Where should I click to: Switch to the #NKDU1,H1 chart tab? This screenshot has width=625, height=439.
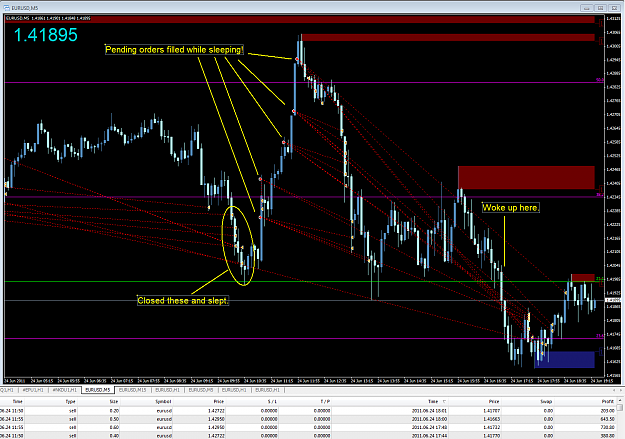point(64,390)
